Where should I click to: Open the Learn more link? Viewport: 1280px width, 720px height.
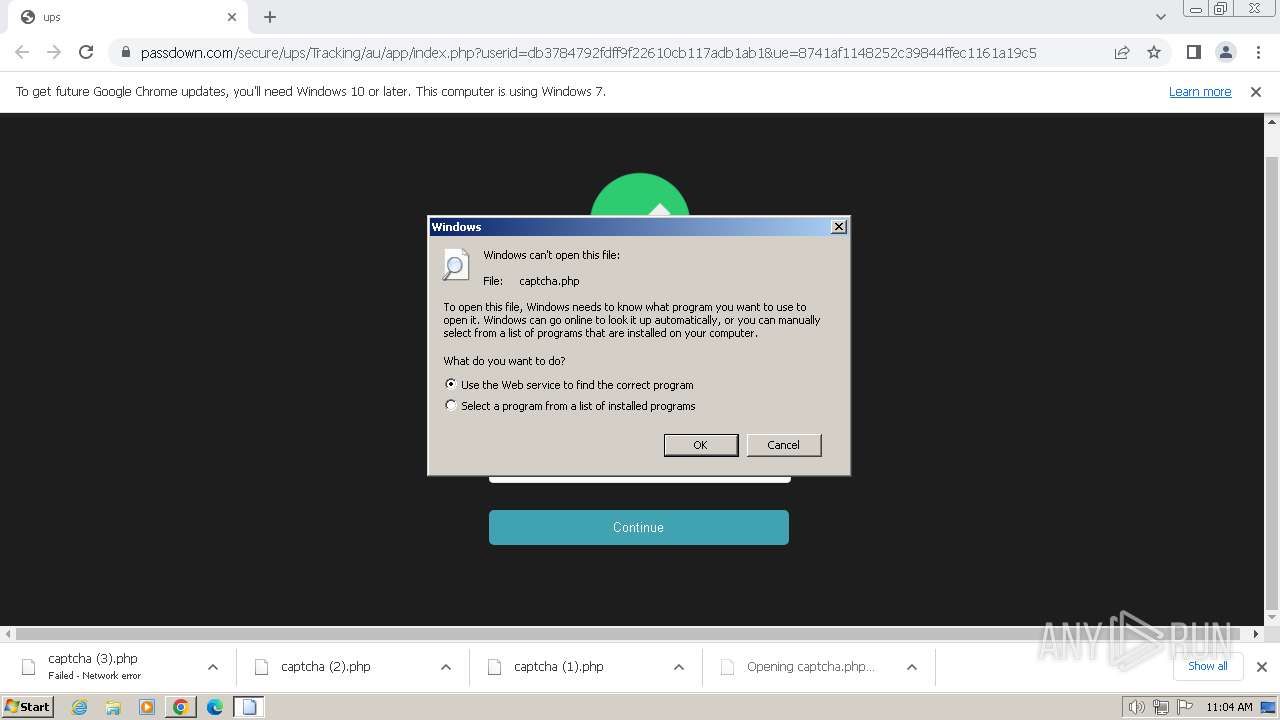point(1200,91)
